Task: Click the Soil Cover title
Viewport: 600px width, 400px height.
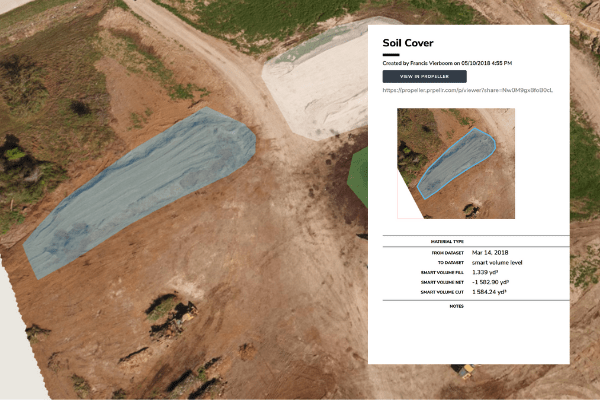Action: pyautogui.click(x=408, y=43)
